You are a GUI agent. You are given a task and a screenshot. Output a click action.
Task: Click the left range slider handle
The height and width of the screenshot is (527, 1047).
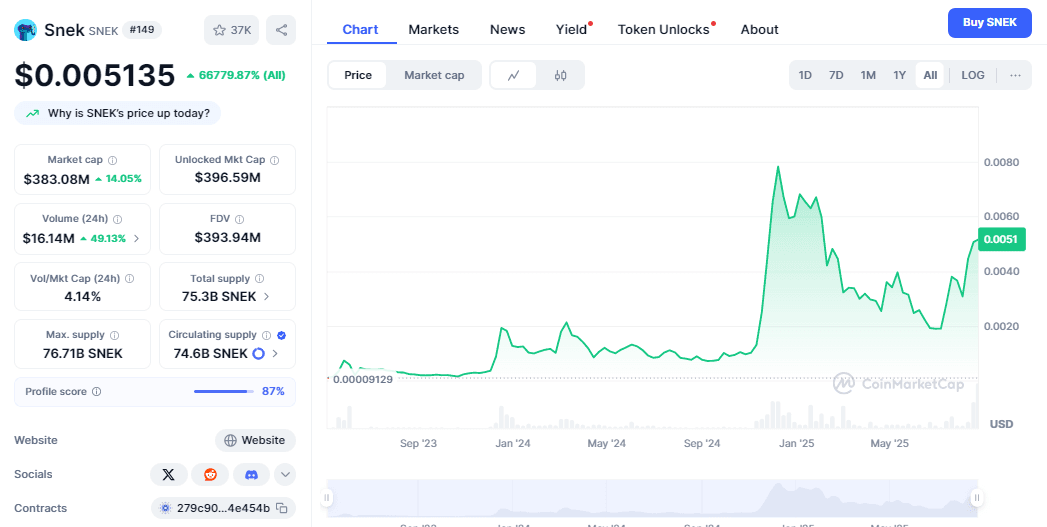point(327,498)
